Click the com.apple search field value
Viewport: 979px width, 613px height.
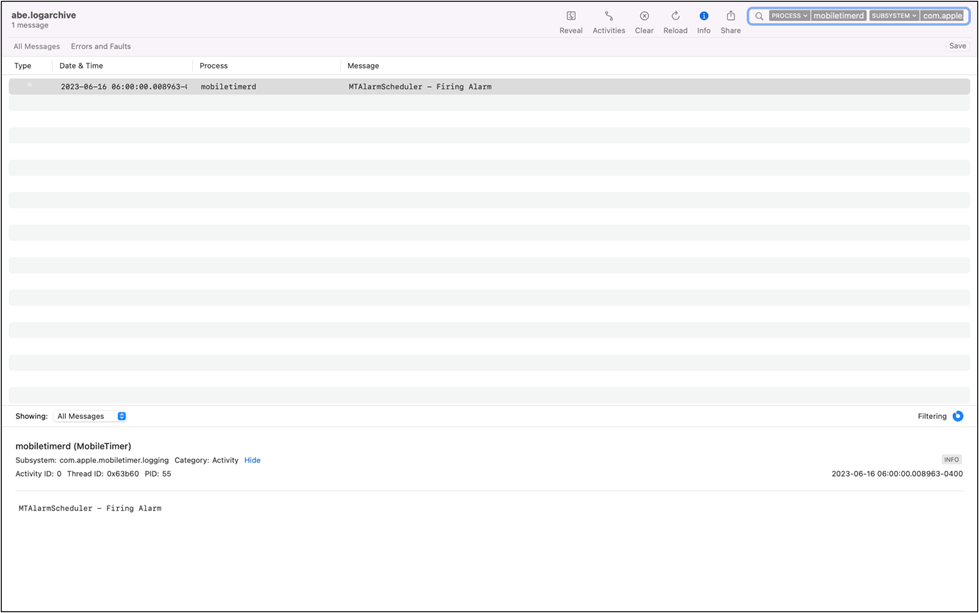(942, 16)
